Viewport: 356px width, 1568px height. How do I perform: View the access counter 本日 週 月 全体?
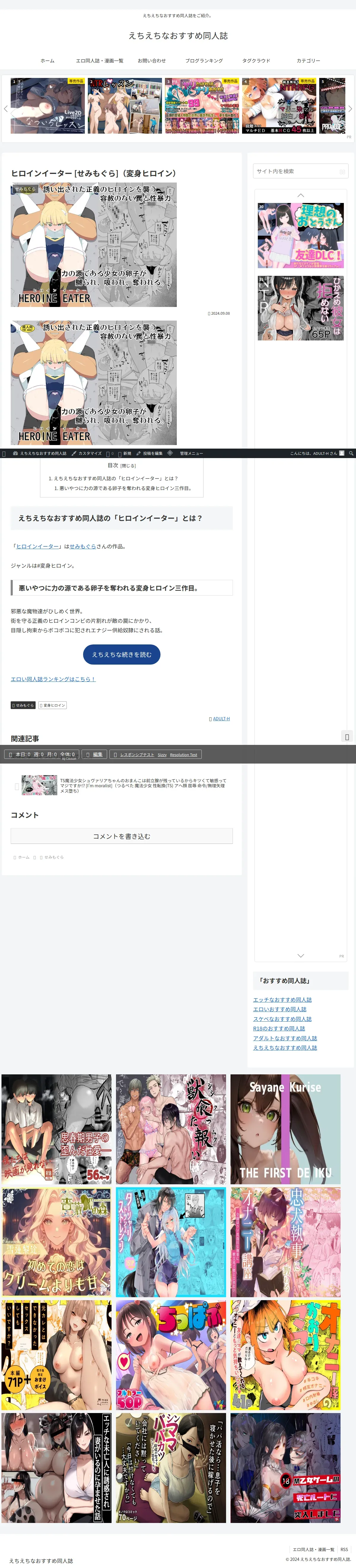[x=42, y=755]
